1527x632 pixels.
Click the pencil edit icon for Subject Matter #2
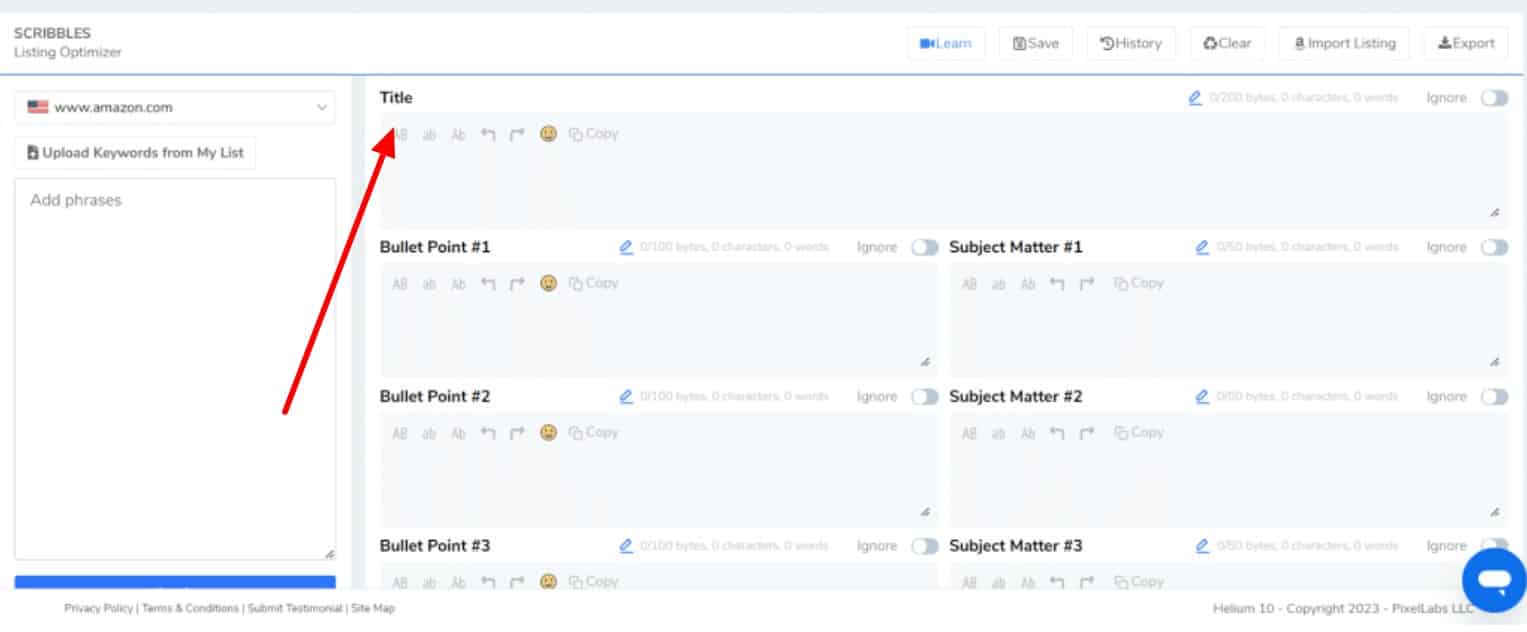point(1202,397)
